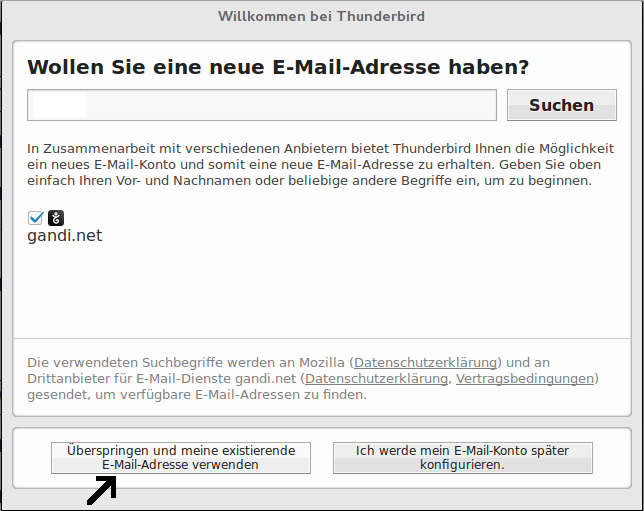
Task: Toggle the gandi.net provider checkbox
Action: tap(36, 217)
